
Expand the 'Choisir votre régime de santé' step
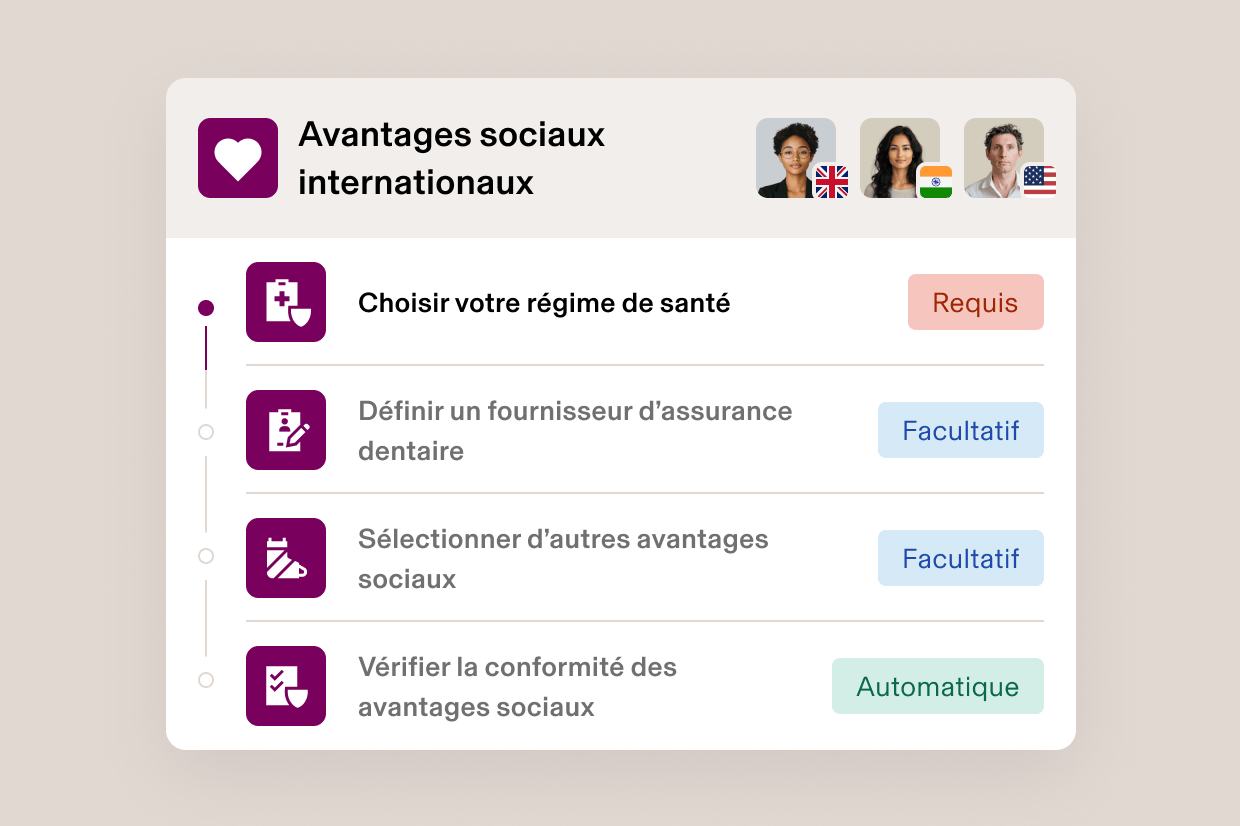tap(544, 302)
